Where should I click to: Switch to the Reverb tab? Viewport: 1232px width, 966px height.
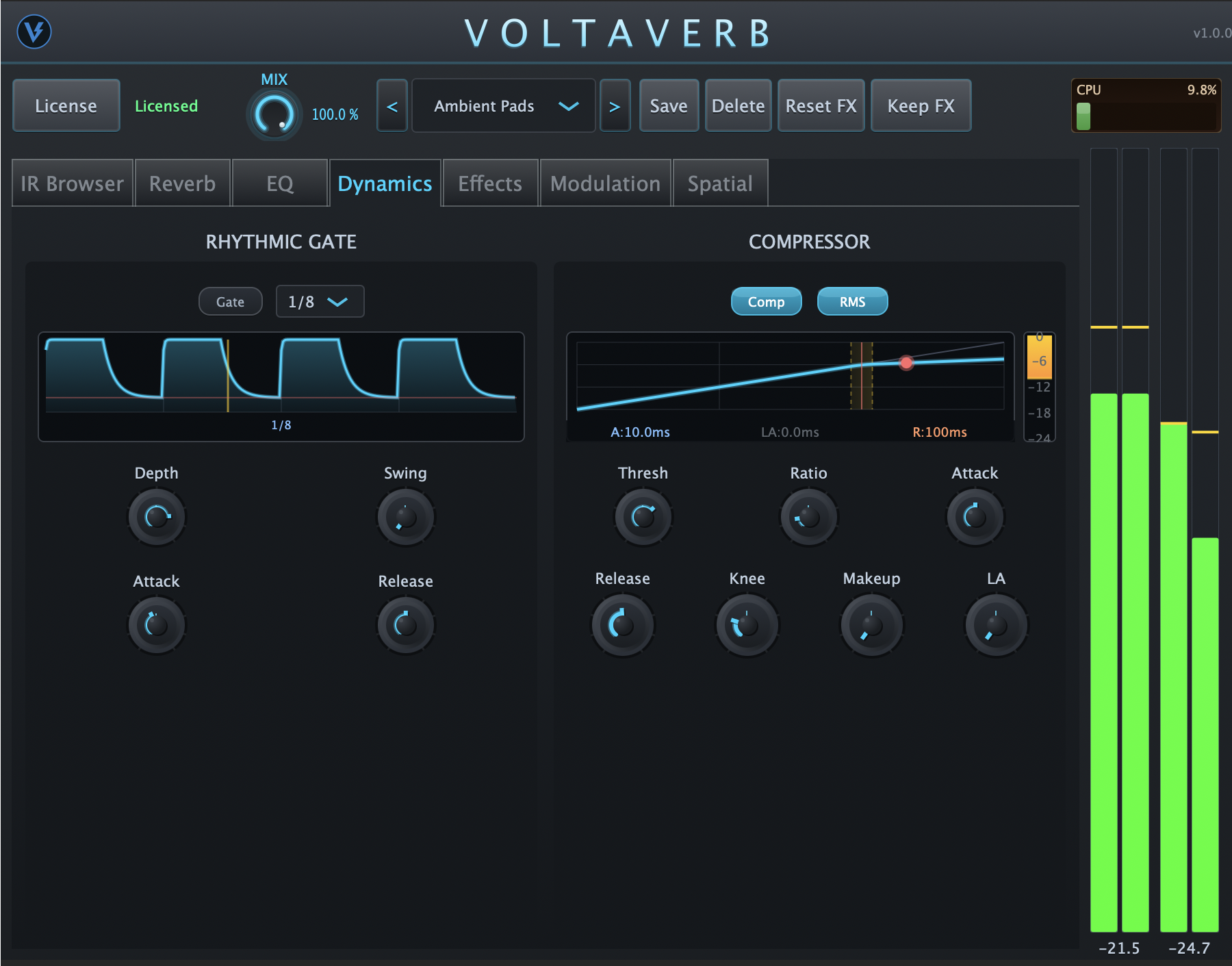[183, 183]
